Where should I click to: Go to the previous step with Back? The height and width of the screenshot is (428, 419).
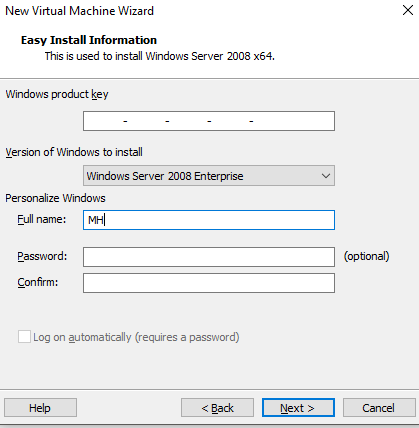(217, 408)
